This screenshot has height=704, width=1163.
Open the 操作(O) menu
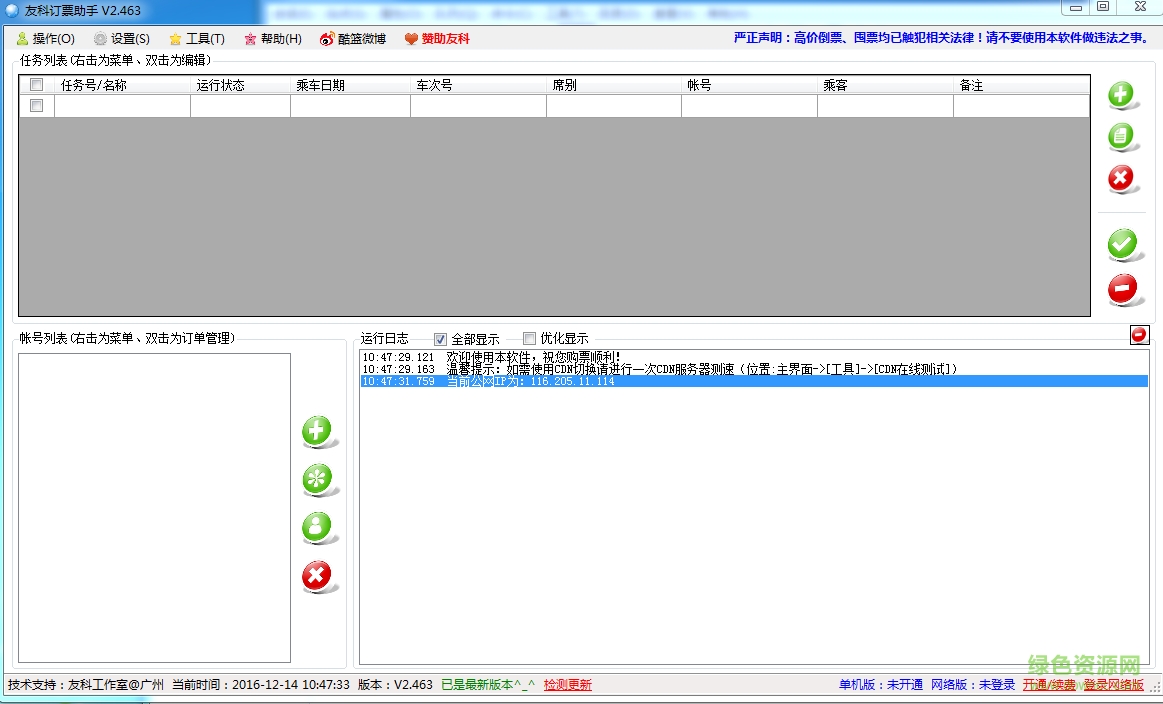point(45,38)
